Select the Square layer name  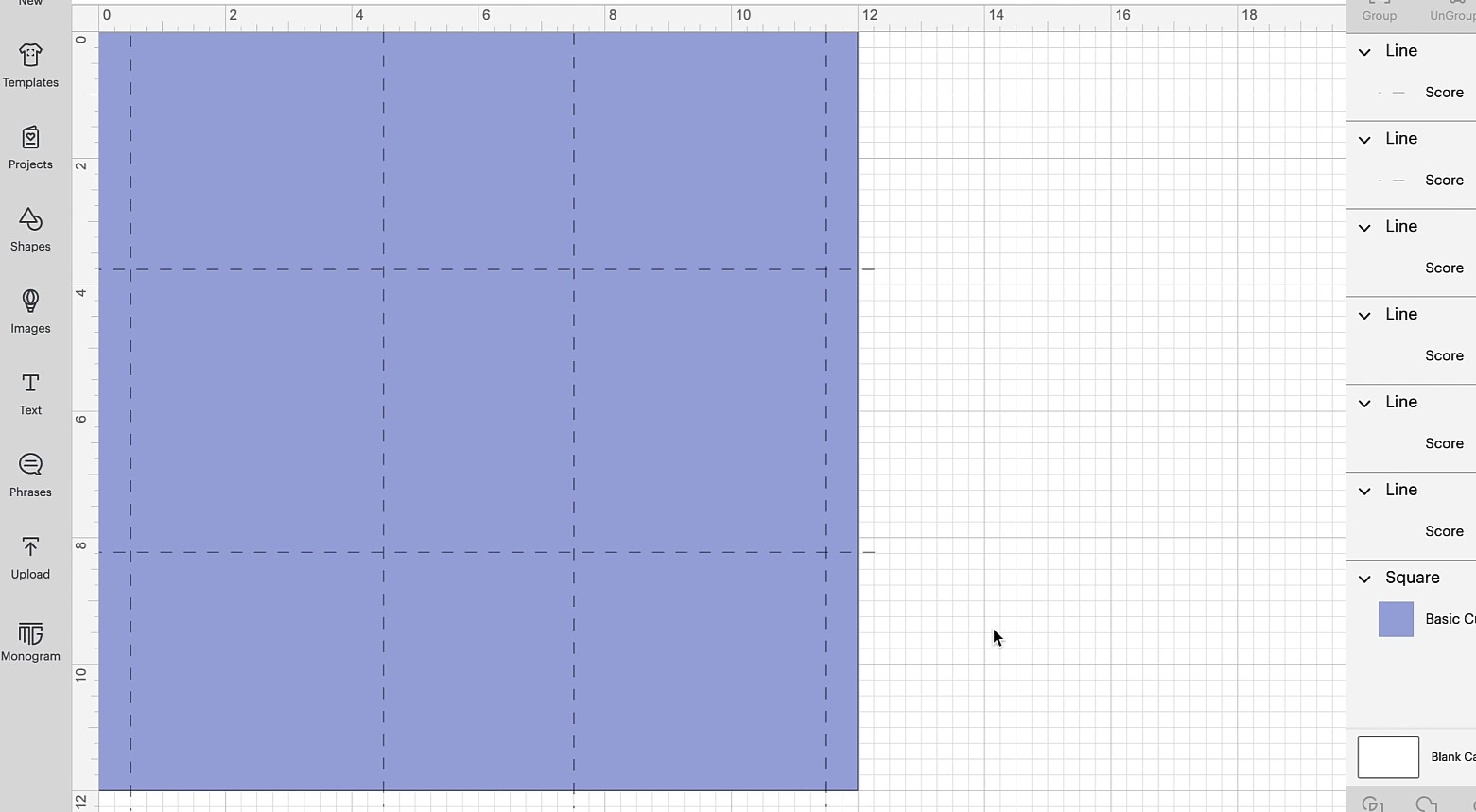pos(1413,578)
